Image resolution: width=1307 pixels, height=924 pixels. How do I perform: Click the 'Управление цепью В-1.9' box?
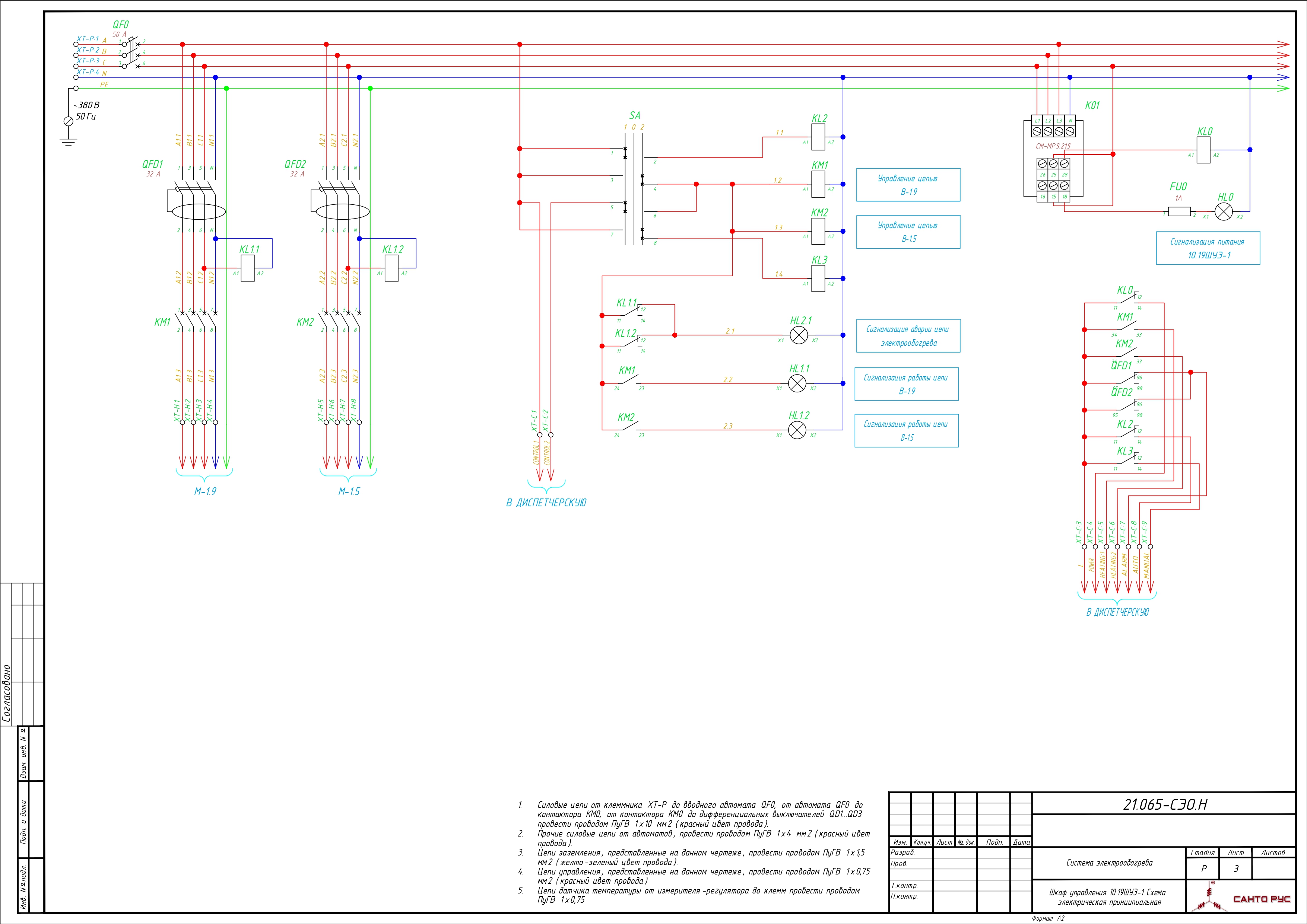pyautogui.click(x=908, y=185)
